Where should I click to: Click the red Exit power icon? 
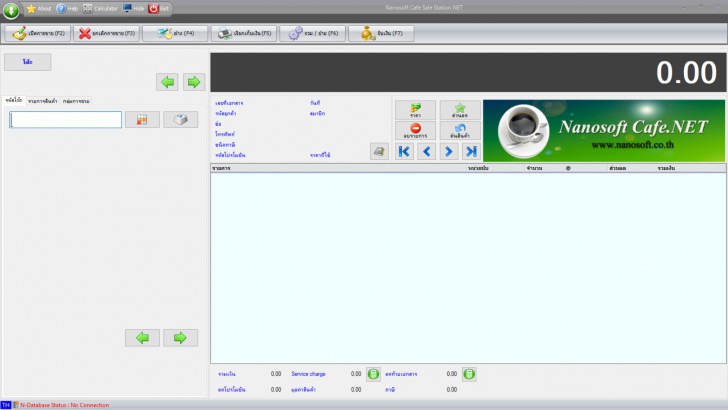[x=158, y=8]
